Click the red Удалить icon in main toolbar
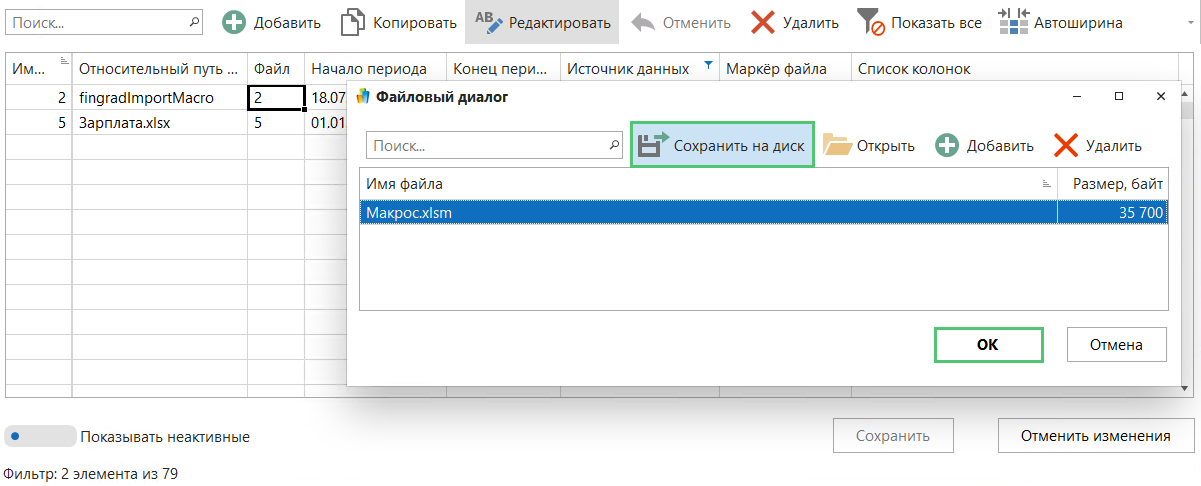Image resolution: width=1201 pixels, height=486 pixels. pos(763,22)
